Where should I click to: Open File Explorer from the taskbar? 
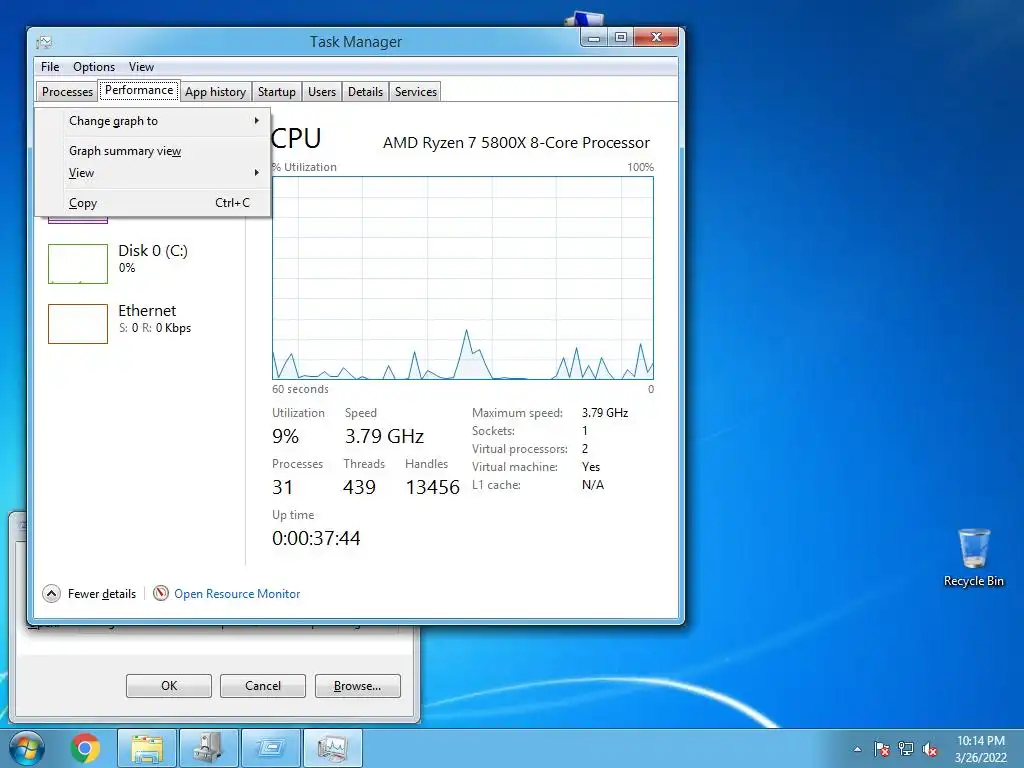(x=147, y=748)
